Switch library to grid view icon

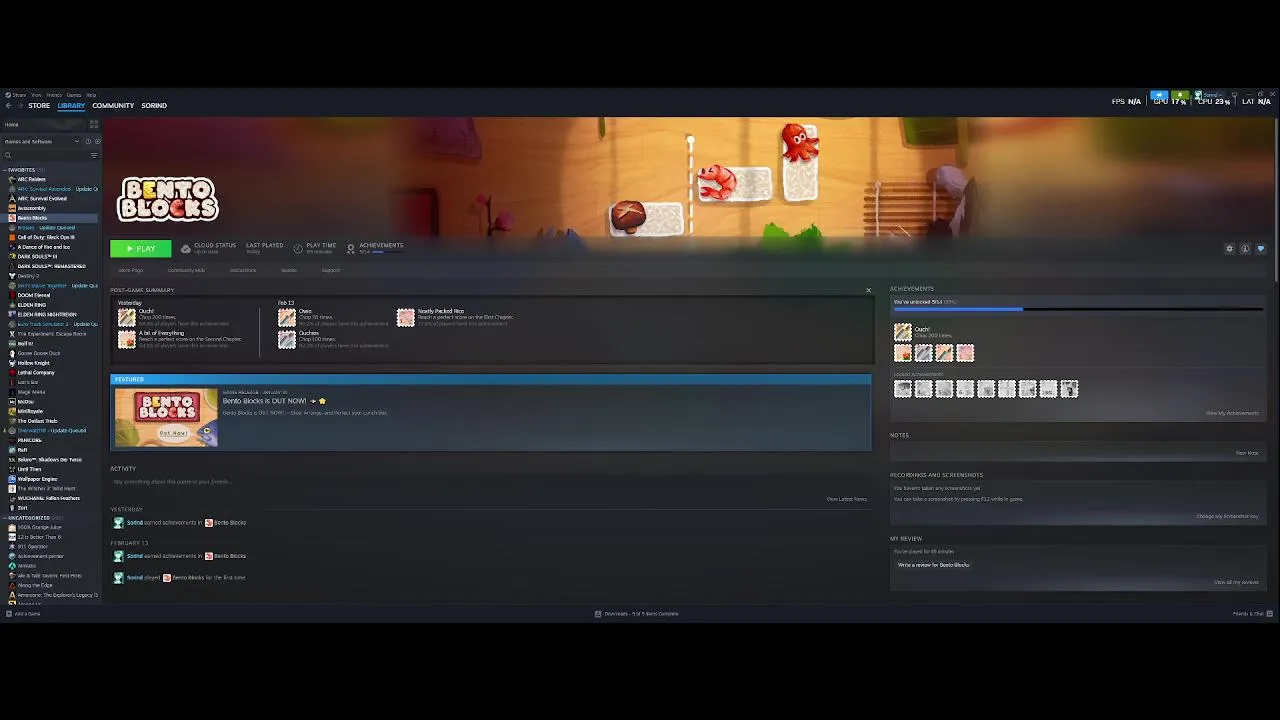click(94, 125)
